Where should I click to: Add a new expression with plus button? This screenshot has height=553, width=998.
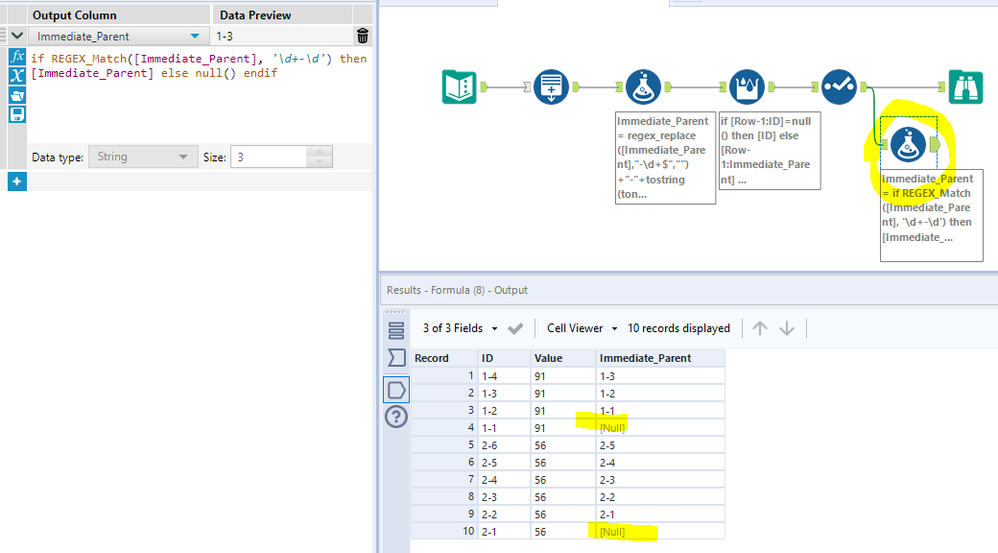16,181
